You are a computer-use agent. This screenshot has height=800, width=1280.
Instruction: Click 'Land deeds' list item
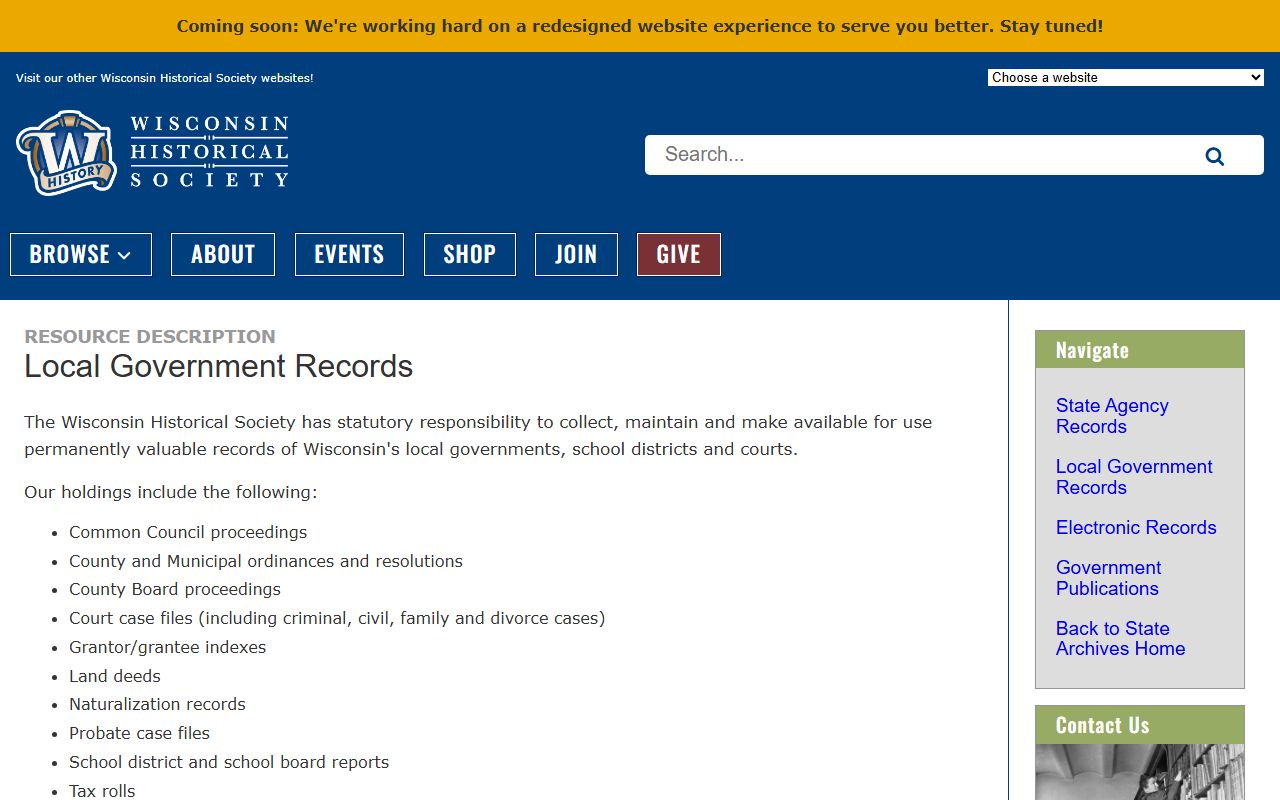tap(115, 676)
